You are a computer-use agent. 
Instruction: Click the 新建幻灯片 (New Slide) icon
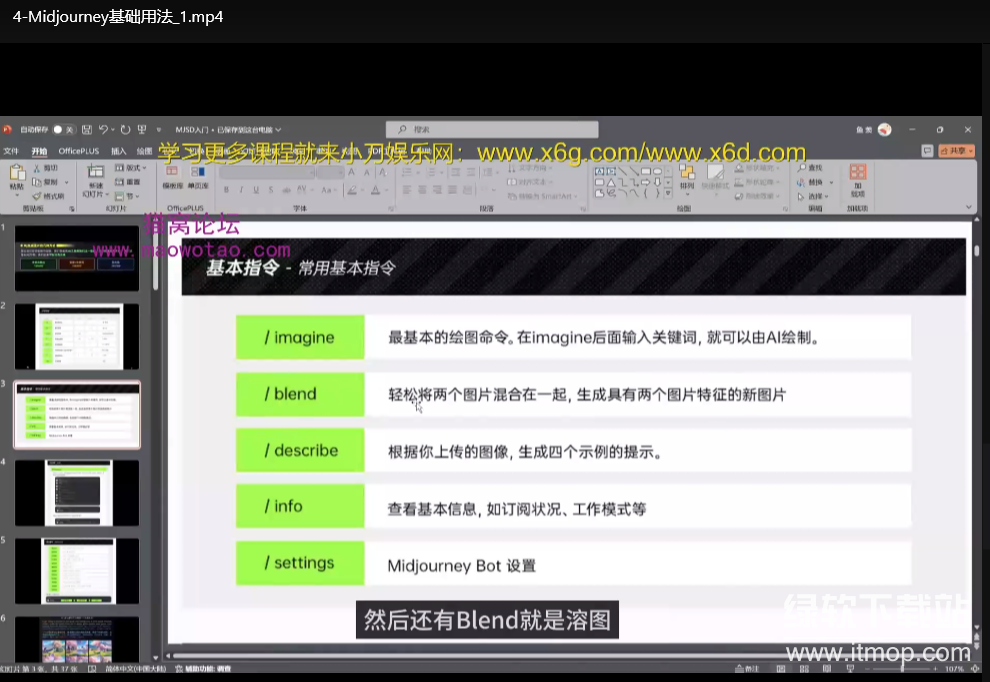pos(95,171)
